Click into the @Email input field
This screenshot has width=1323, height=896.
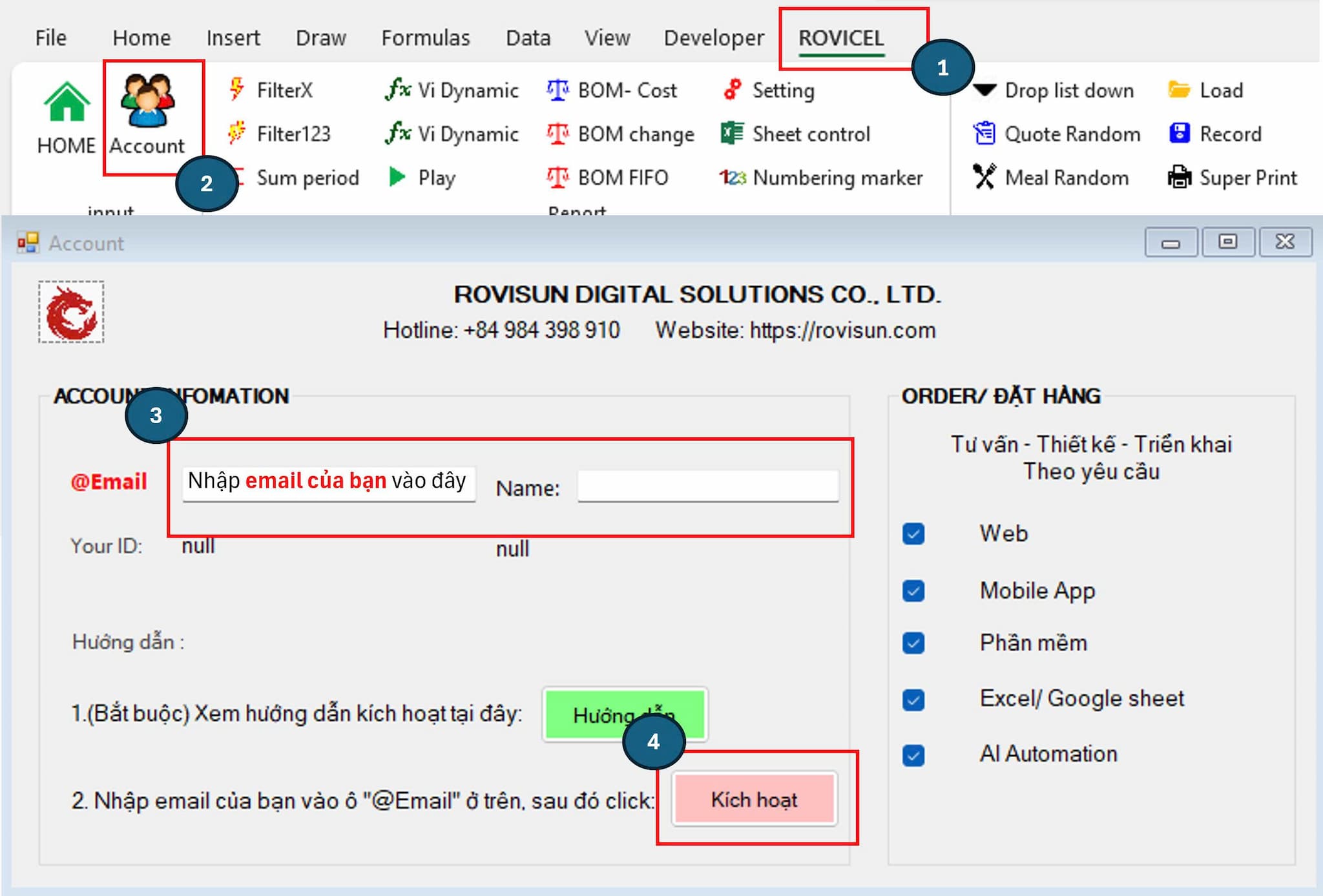tap(328, 483)
